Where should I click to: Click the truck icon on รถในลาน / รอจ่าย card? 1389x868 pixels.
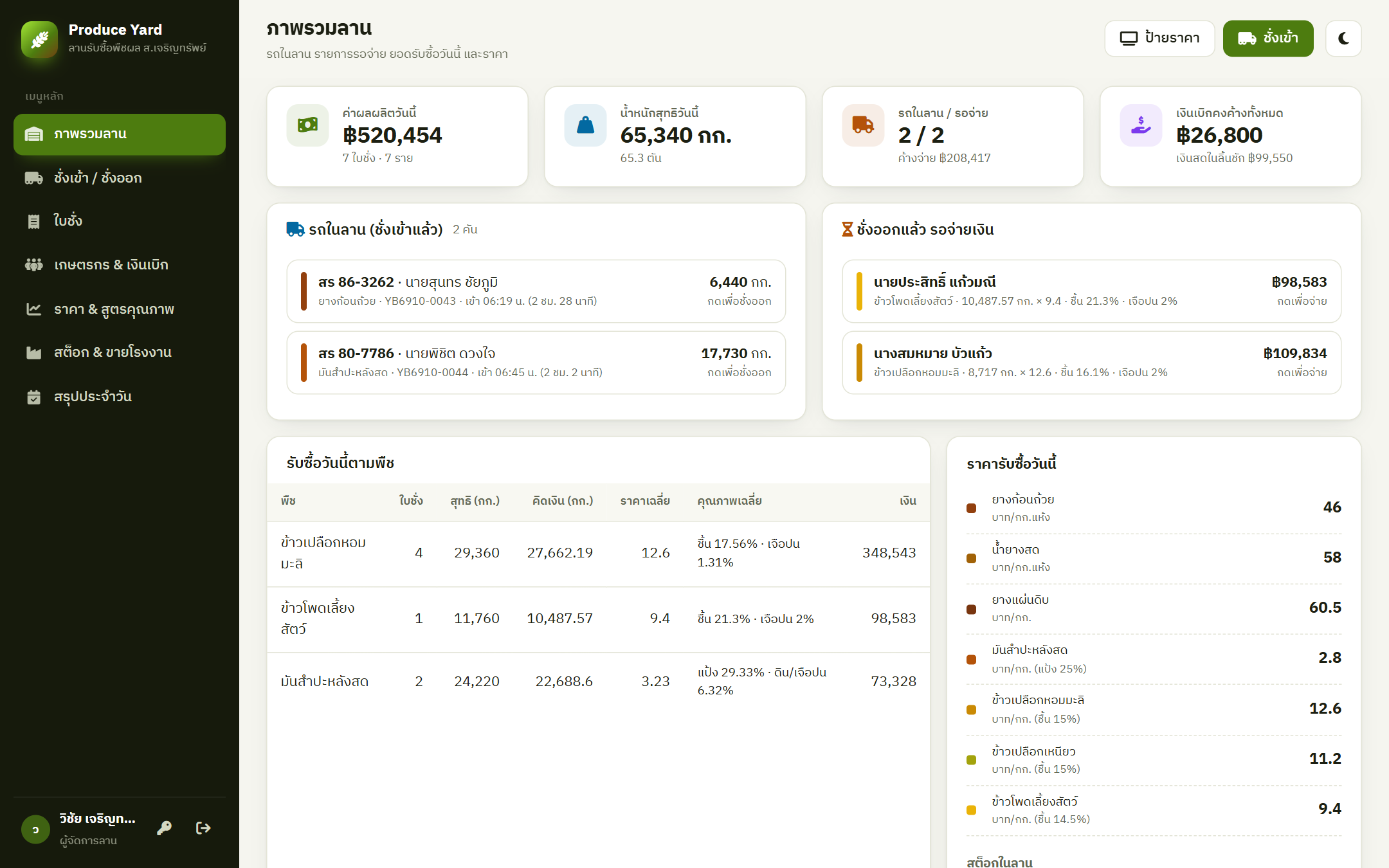(x=863, y=125)
